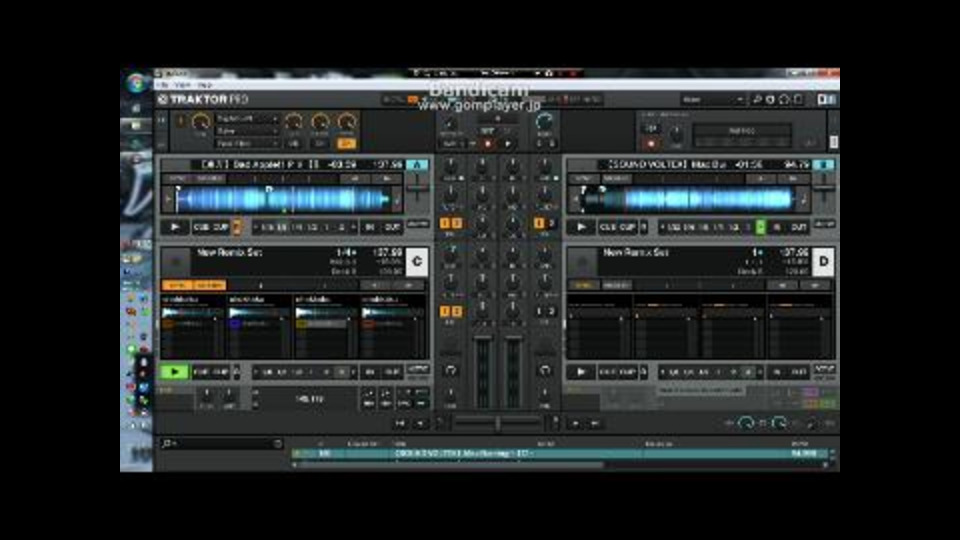The height and width of the screenshot is (540, 960).
Task: Select the highlighted SOUND VOLTEX track row
Action: click(560, 454)
